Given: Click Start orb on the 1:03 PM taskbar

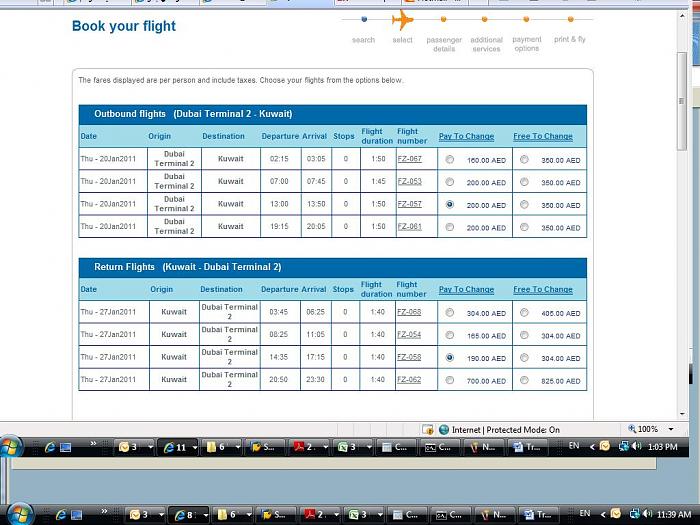Looking at the screenshot, I should pyautogui.click(x=11, y=446).
